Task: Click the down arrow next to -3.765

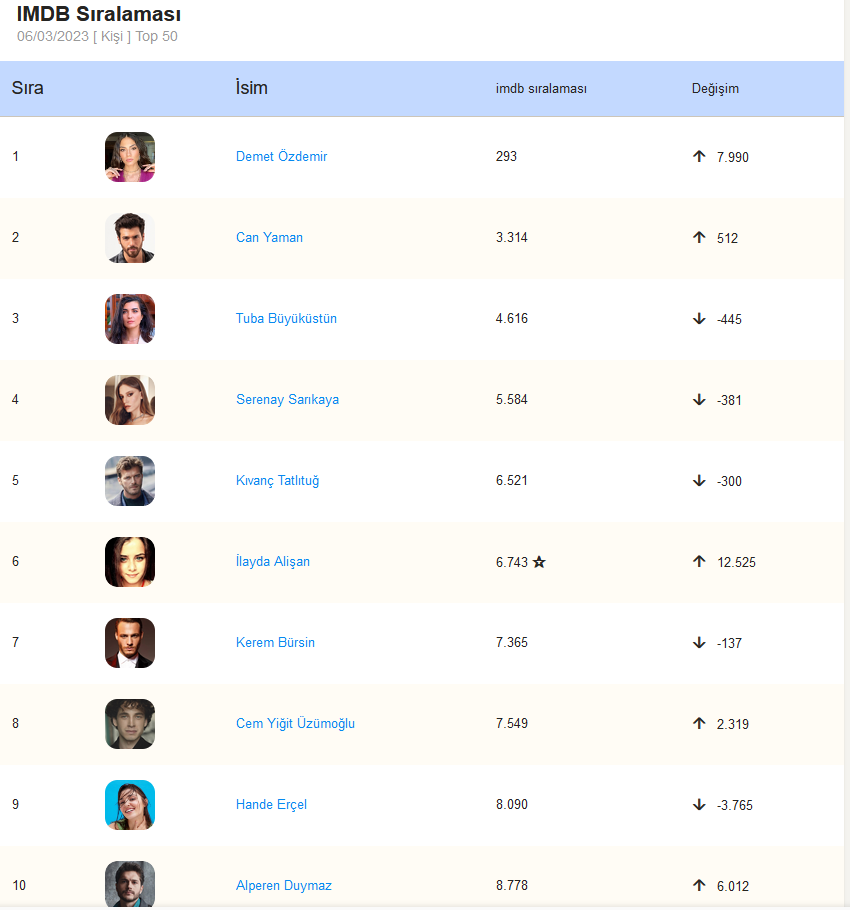Action: 699,804
